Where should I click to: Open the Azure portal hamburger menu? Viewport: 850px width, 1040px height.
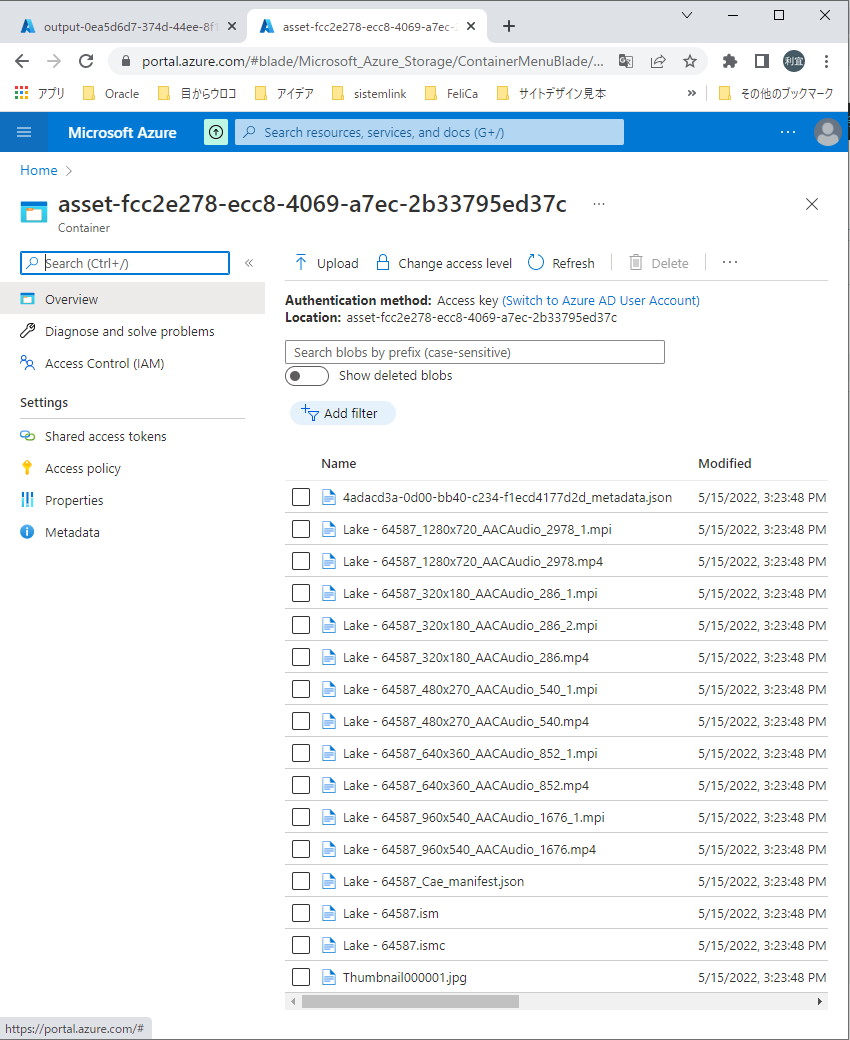pyautogui.click(x=24, y=132)
